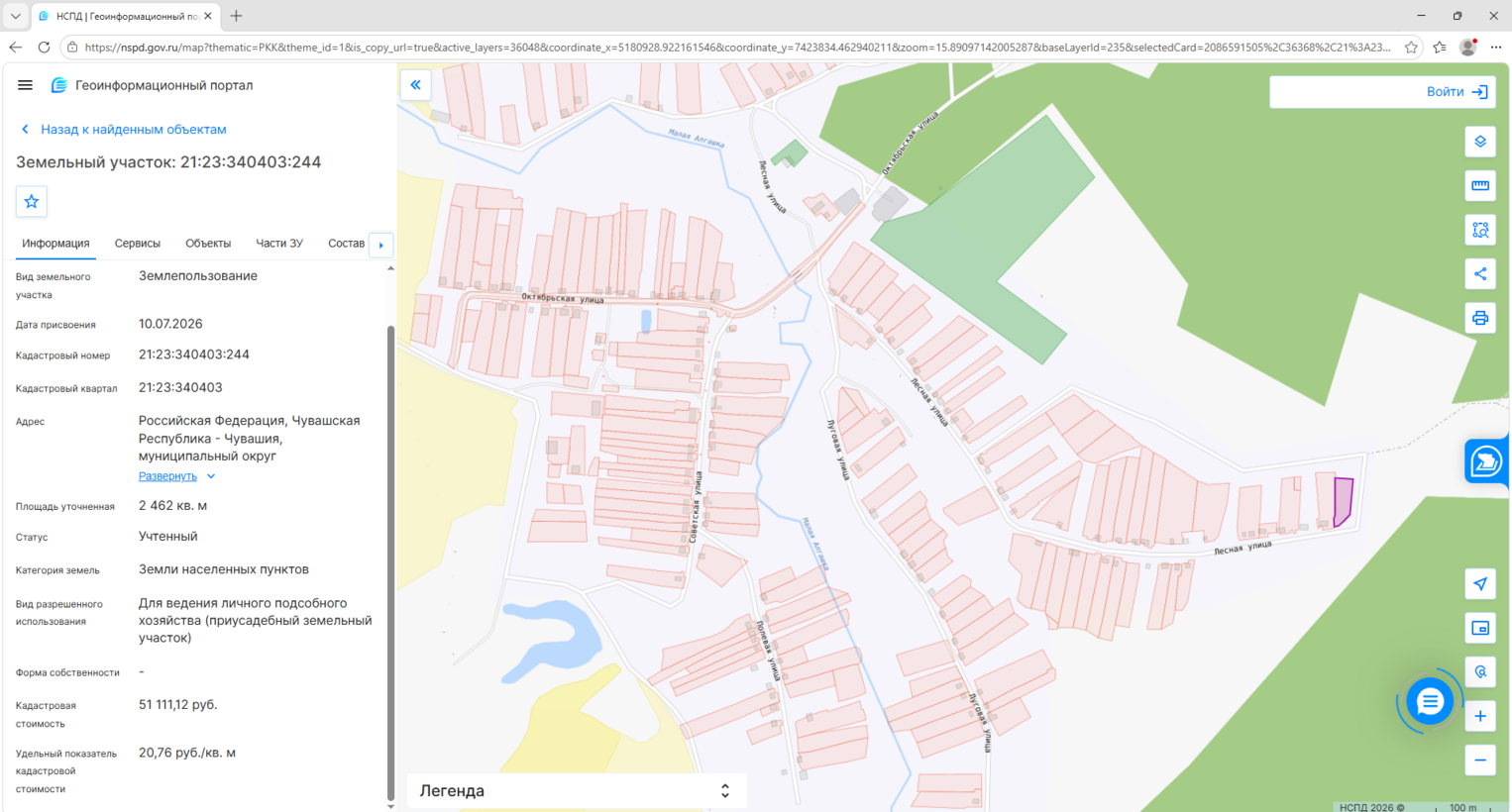Zoom in on the map

[x=1480, y=716]
